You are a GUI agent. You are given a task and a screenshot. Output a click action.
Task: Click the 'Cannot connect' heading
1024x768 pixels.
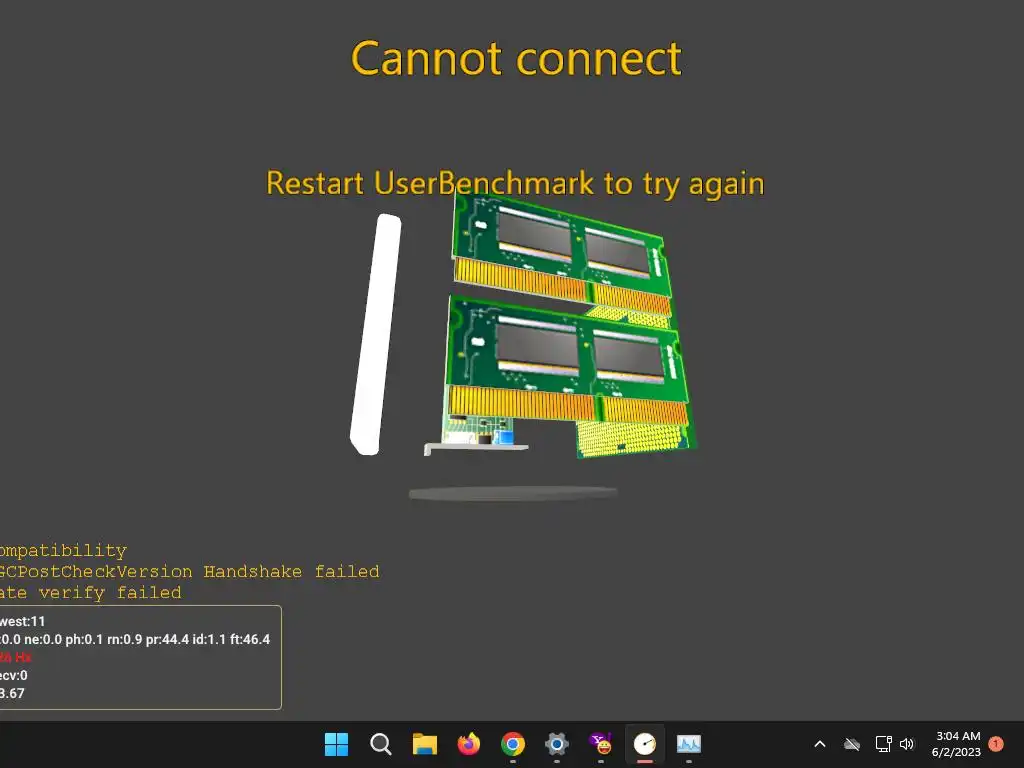(x=516, y=58)
